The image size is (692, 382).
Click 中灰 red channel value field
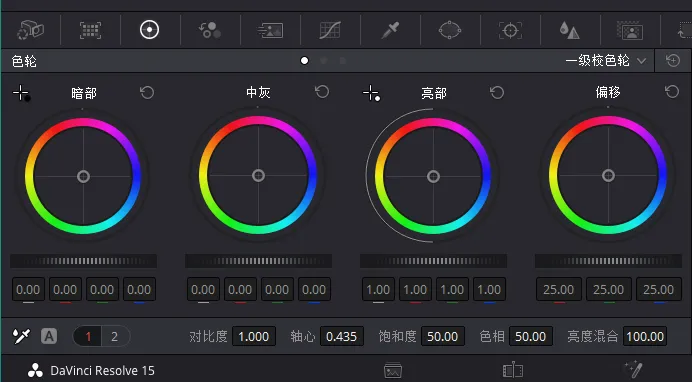point(240,289)
